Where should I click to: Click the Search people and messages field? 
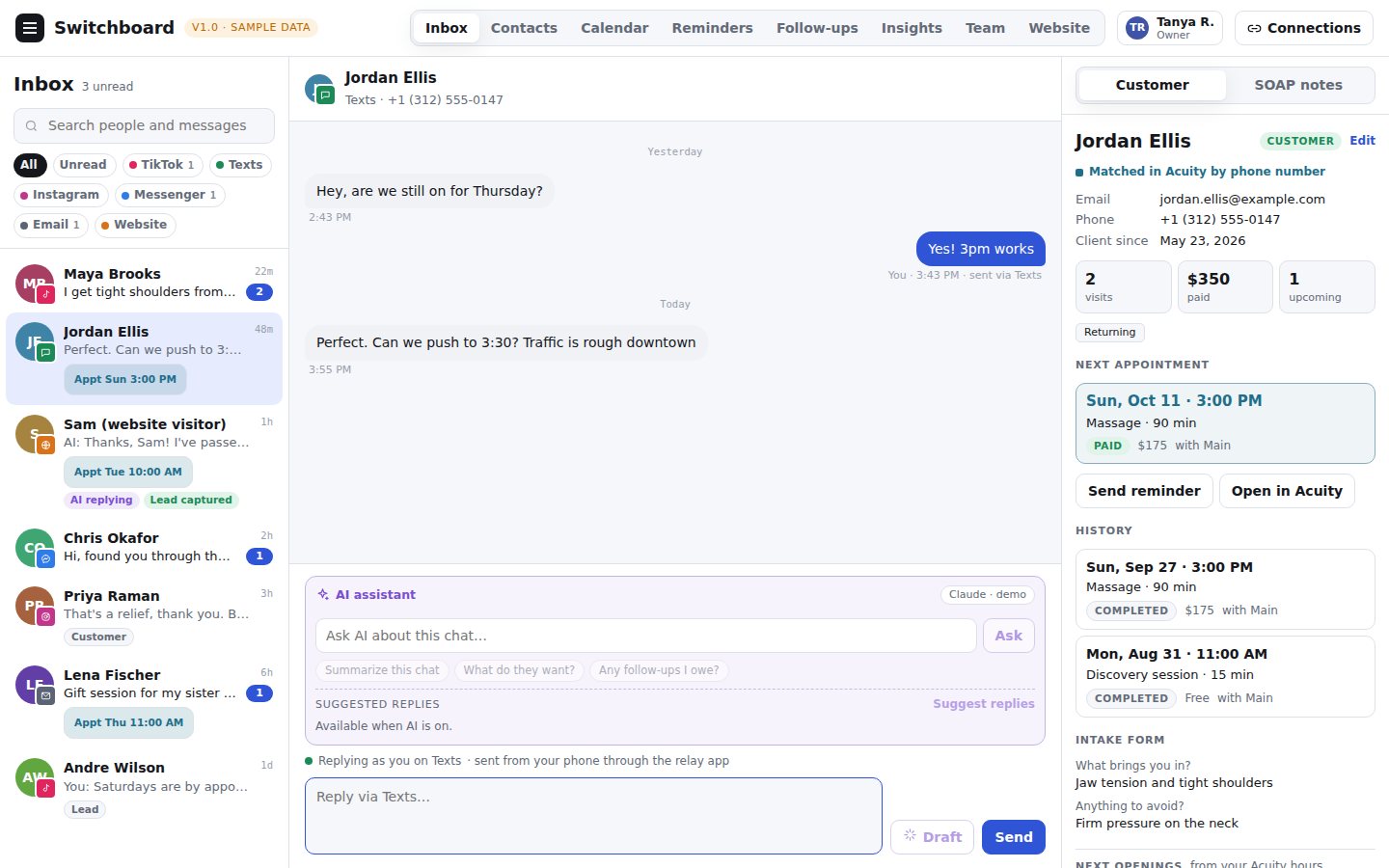coord(144,125)
